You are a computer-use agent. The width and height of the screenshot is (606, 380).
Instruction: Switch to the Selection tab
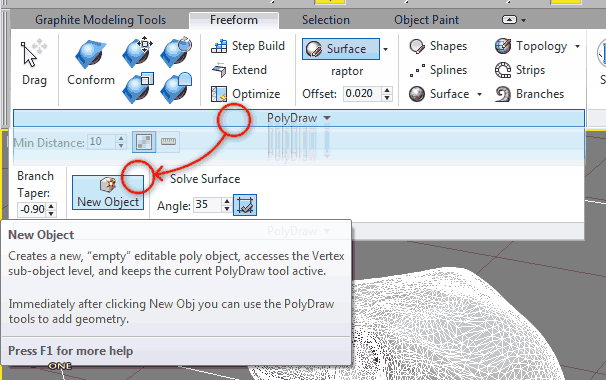coord(326,20)
